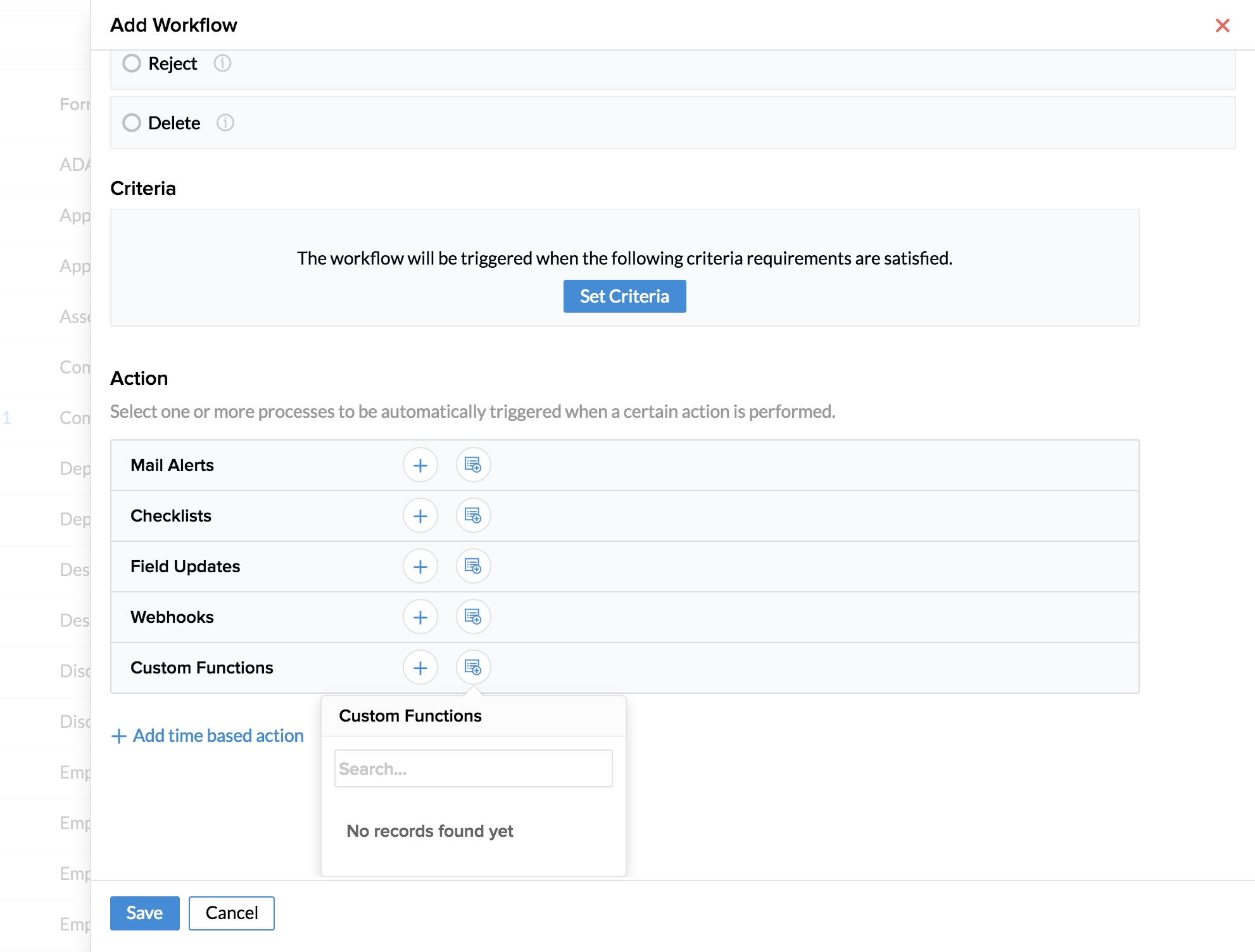This screenshot has height=952, width=1255.
Task: Show info tooltip next to Reject
Action: [x=222, y=63]
